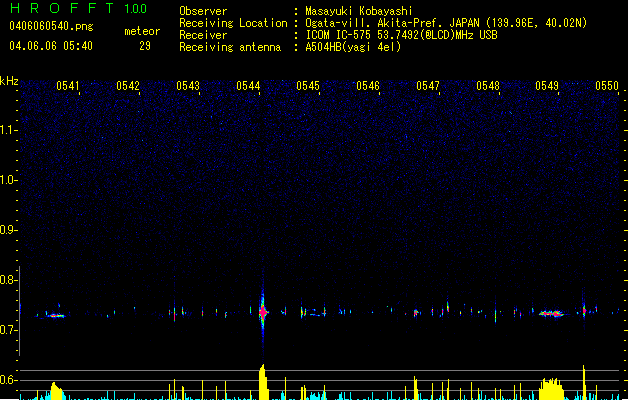Click the 0546 time marker
This screenshot has width=629, height=400.
(x=368, y=86)
